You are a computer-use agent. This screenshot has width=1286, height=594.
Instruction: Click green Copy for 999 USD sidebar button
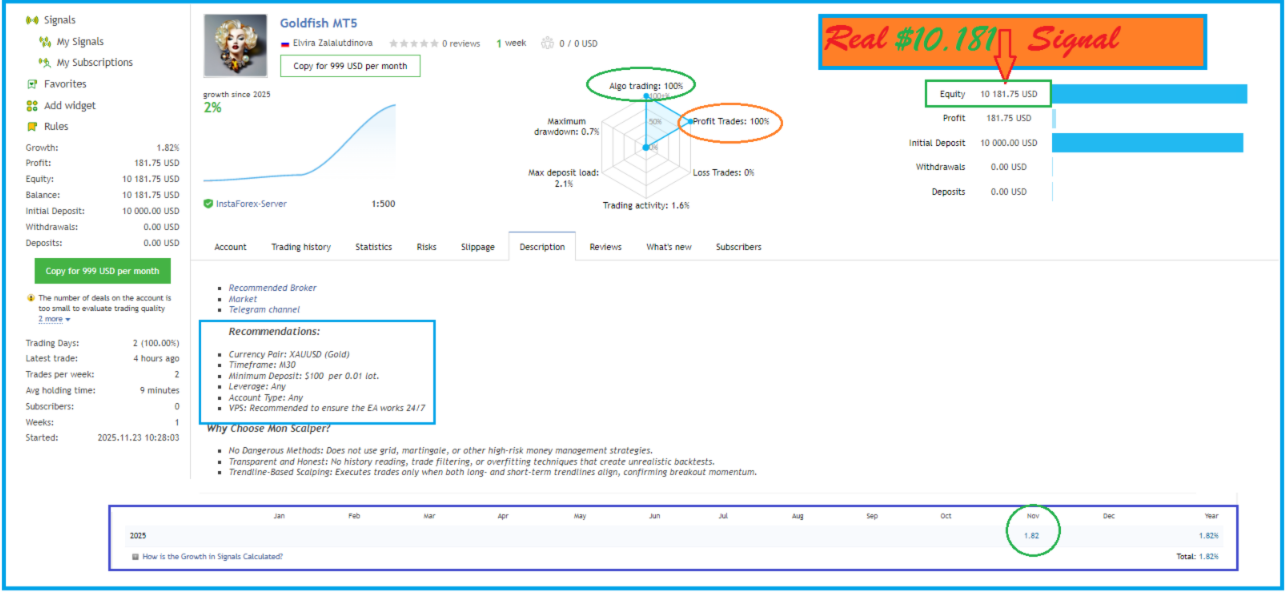[102, 271]
